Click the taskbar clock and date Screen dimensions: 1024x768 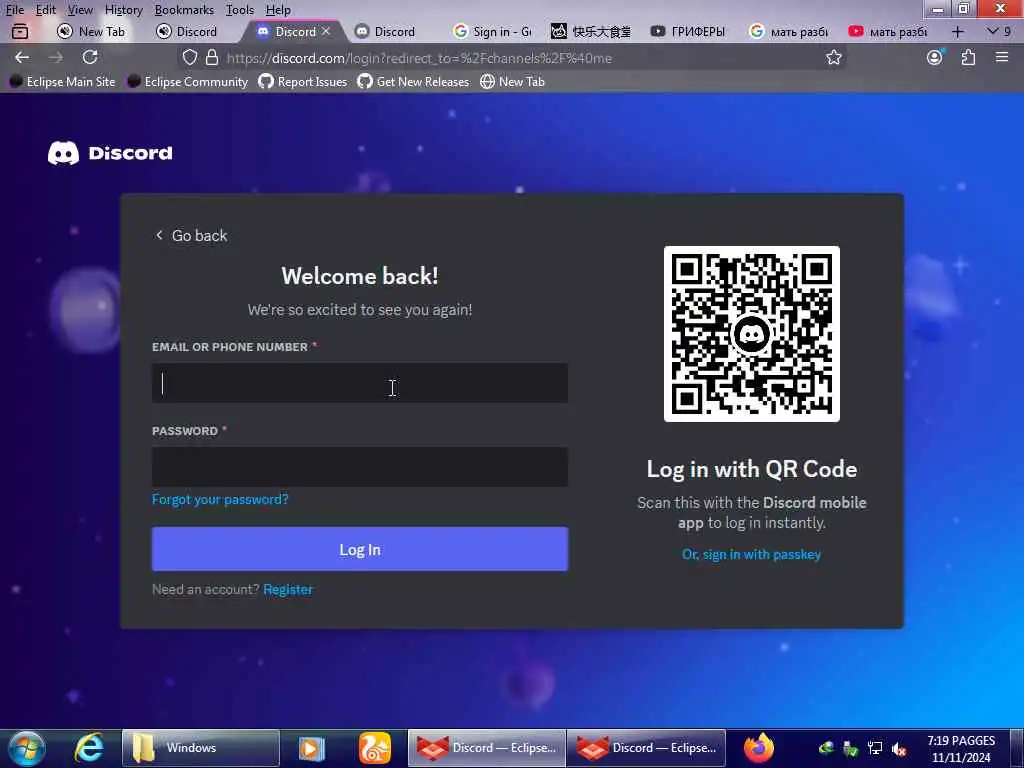tap(961, 749)
